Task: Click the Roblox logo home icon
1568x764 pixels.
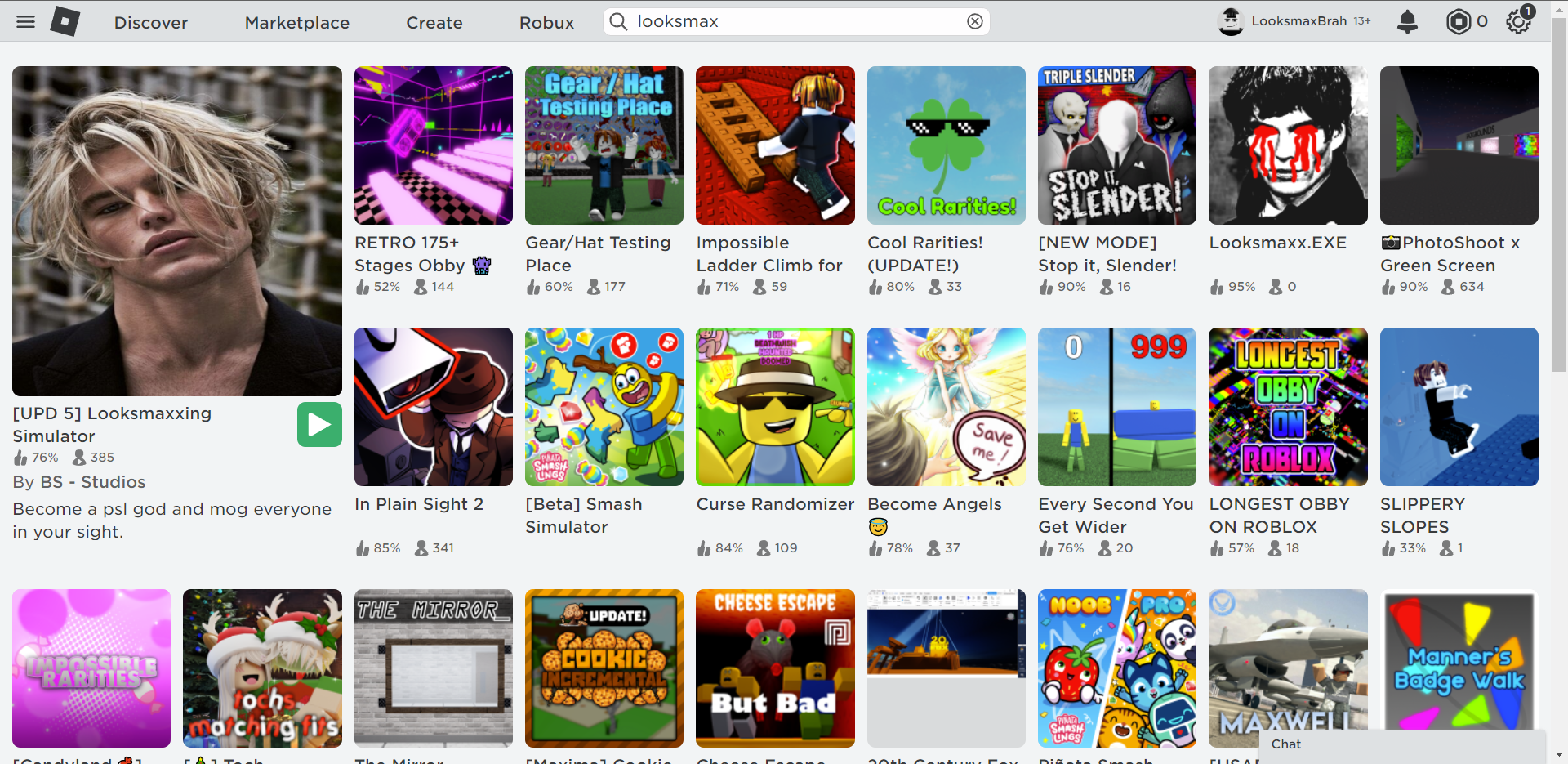Action: [65, 22]
